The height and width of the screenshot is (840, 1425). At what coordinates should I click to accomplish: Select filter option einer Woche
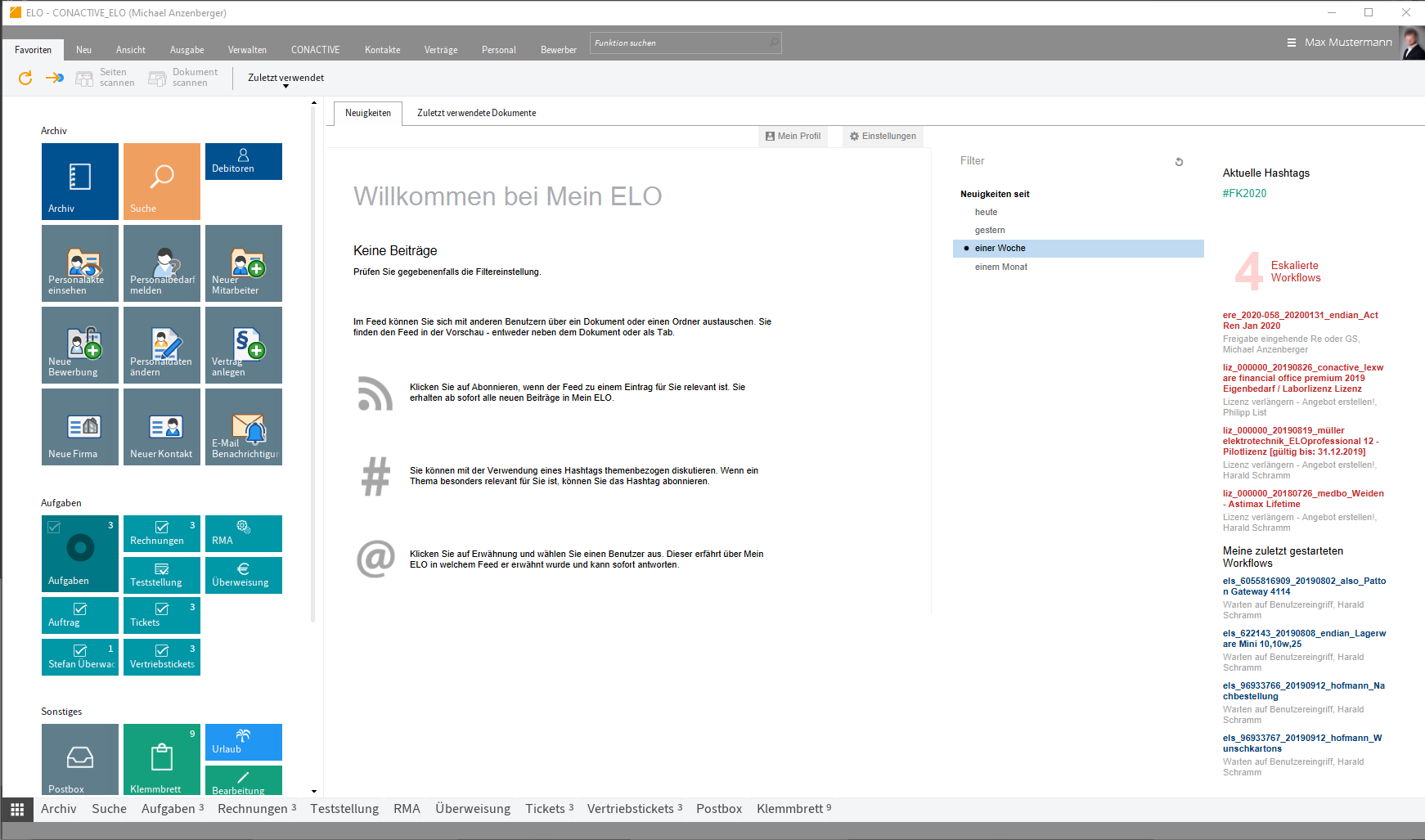click(x=1078, y=248)
